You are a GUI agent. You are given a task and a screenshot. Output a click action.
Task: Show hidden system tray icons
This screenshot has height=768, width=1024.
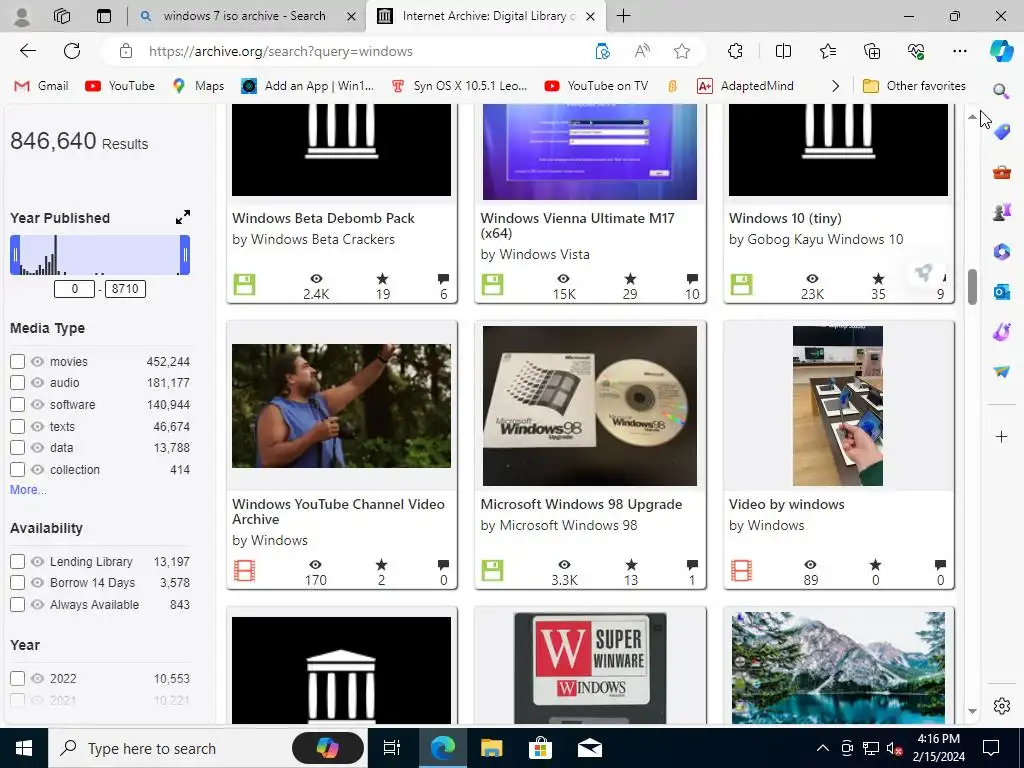[822, 748]
